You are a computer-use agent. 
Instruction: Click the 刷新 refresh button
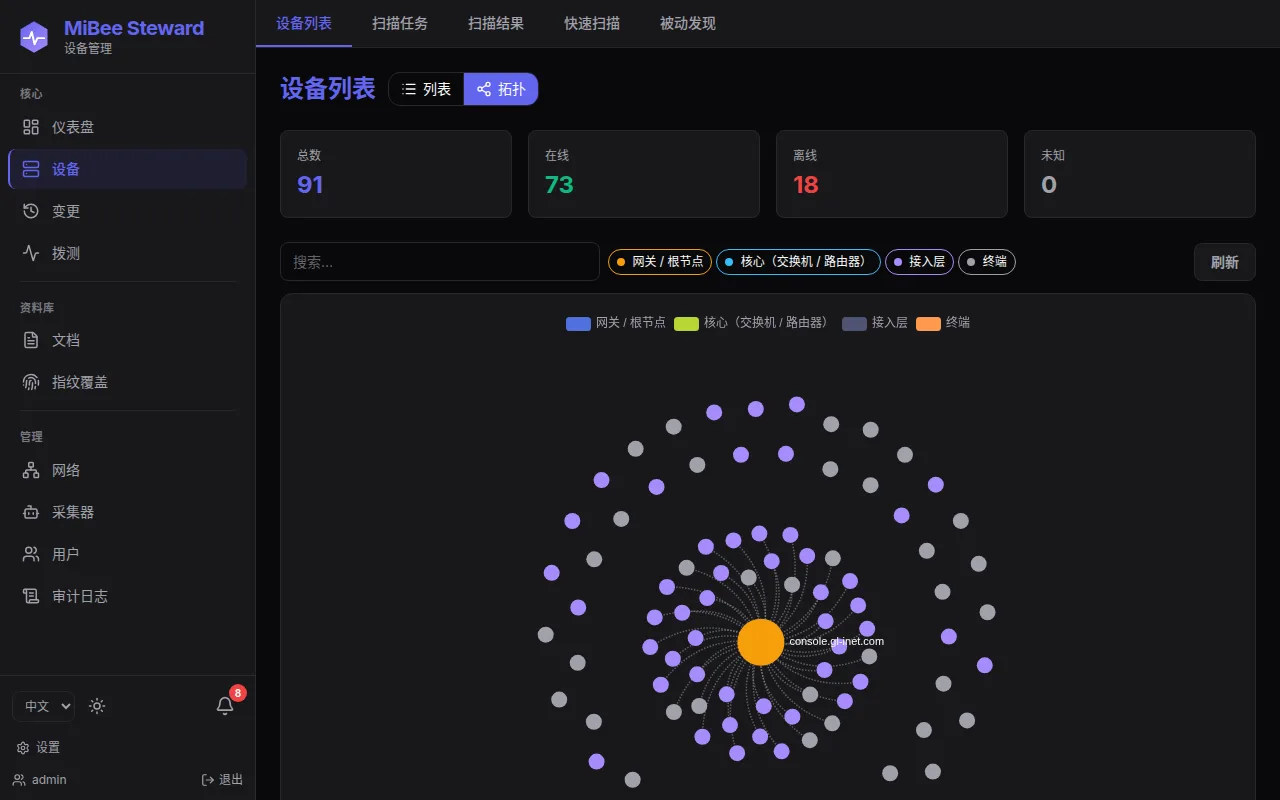pyautogui.click(x=1225, y=262)
